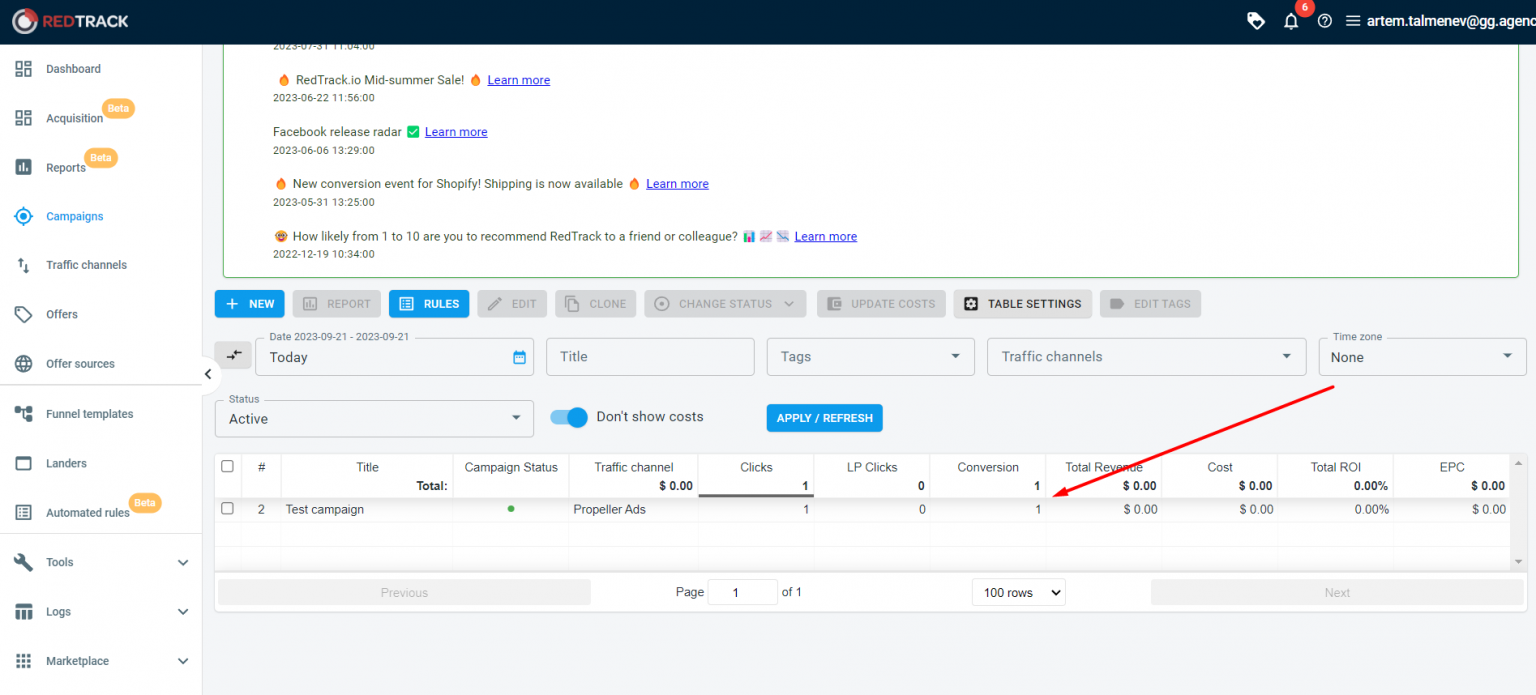This screenshot has height=695, width=1536.
Task: Select the header select-all checkbox
Action: coord(227,465)
